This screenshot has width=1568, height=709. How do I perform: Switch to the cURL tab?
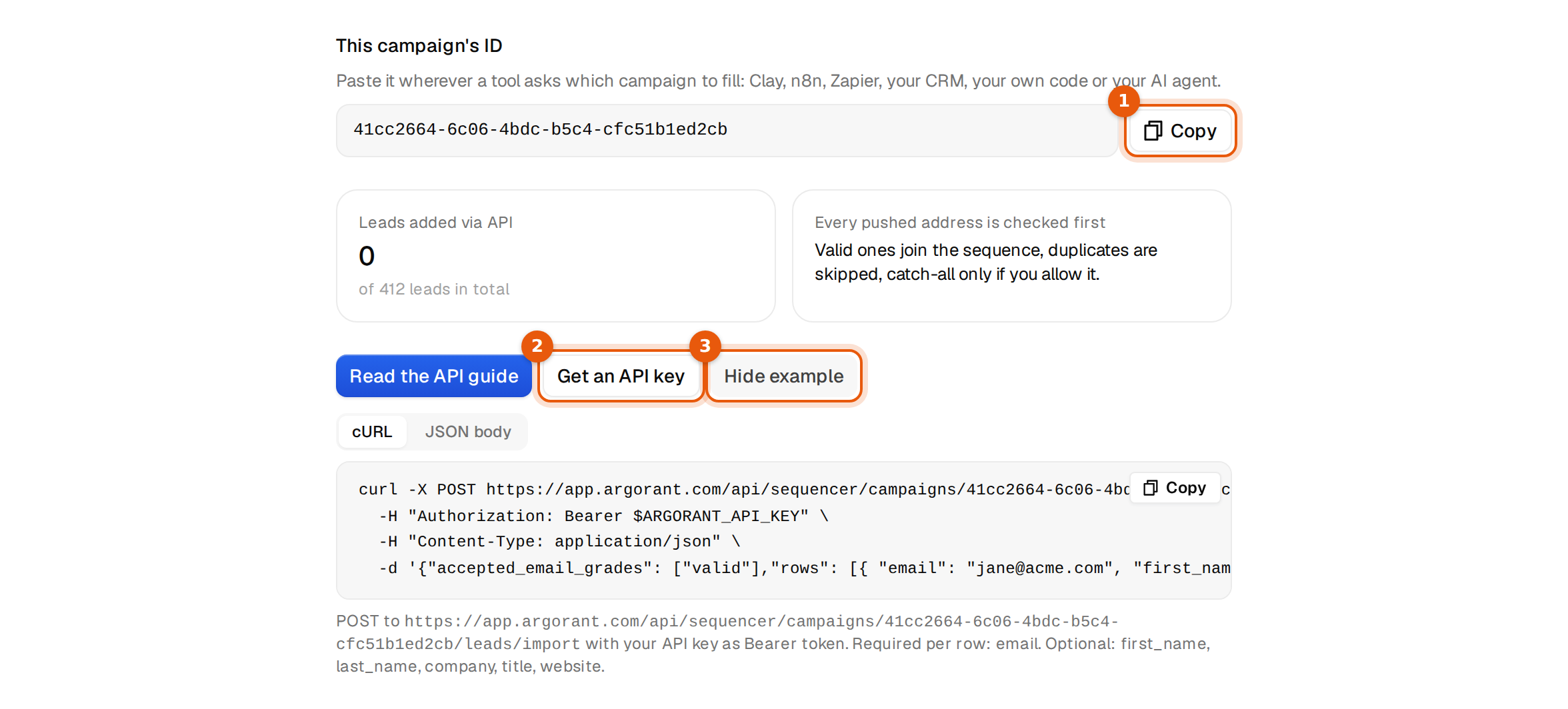click(372, 432)
